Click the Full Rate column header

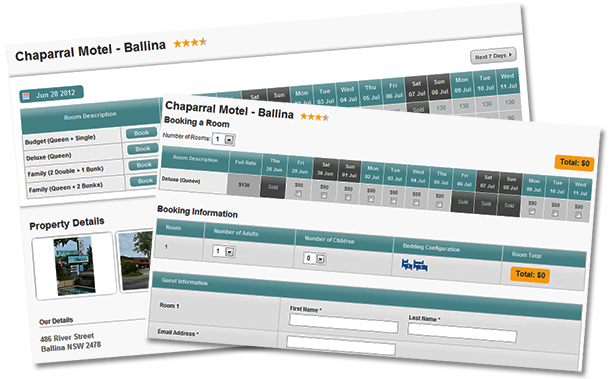[x=245, y=163]
